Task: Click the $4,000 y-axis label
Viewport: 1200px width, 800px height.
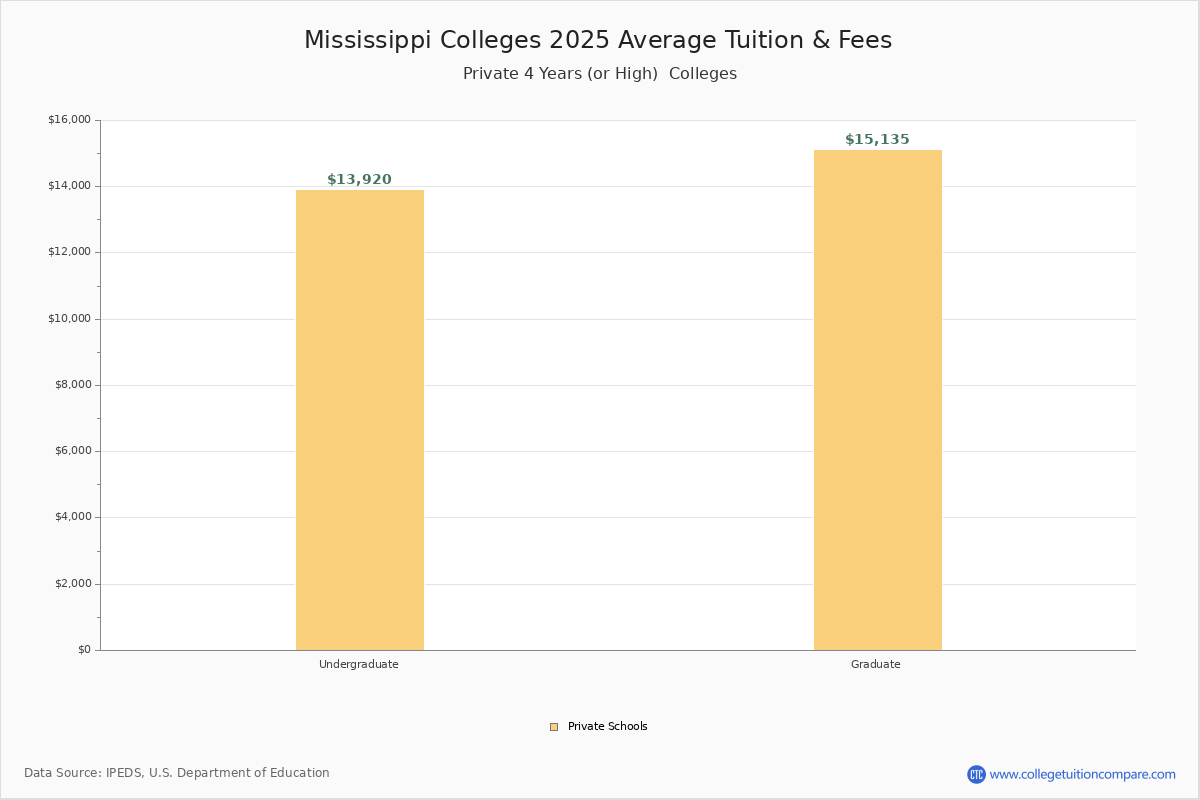Action: tap(71, 517)
